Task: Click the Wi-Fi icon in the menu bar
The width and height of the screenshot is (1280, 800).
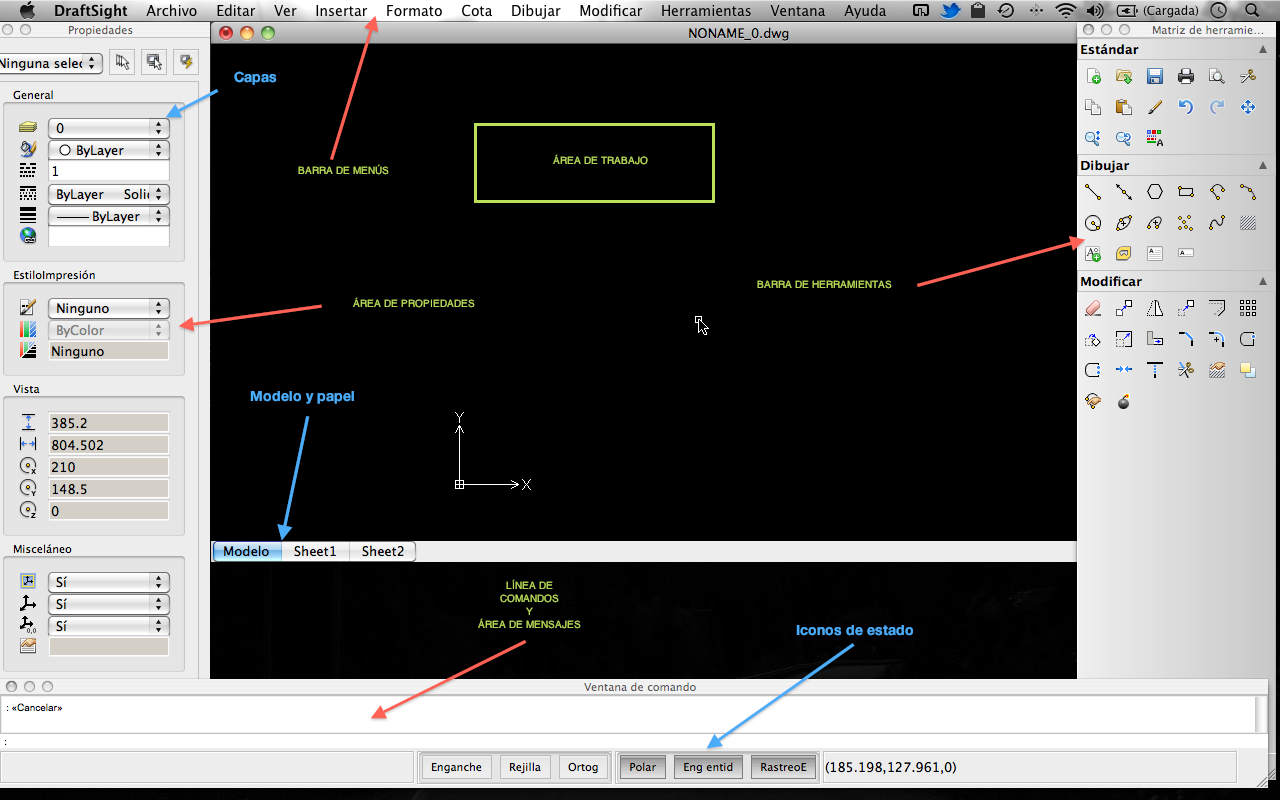Action: click(x=1066, y=11)
